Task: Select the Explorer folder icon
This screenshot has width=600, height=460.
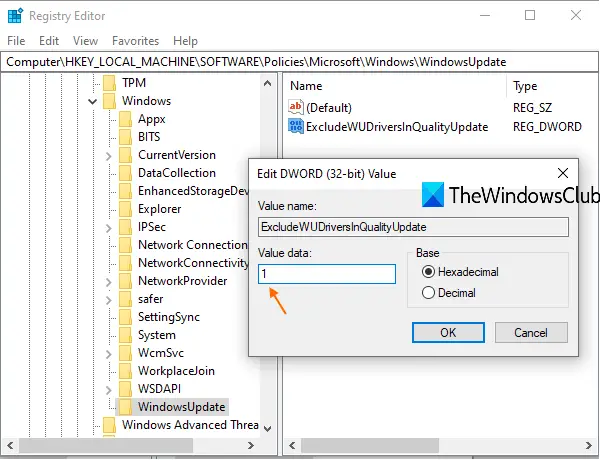Action: [x=126, y=209]
